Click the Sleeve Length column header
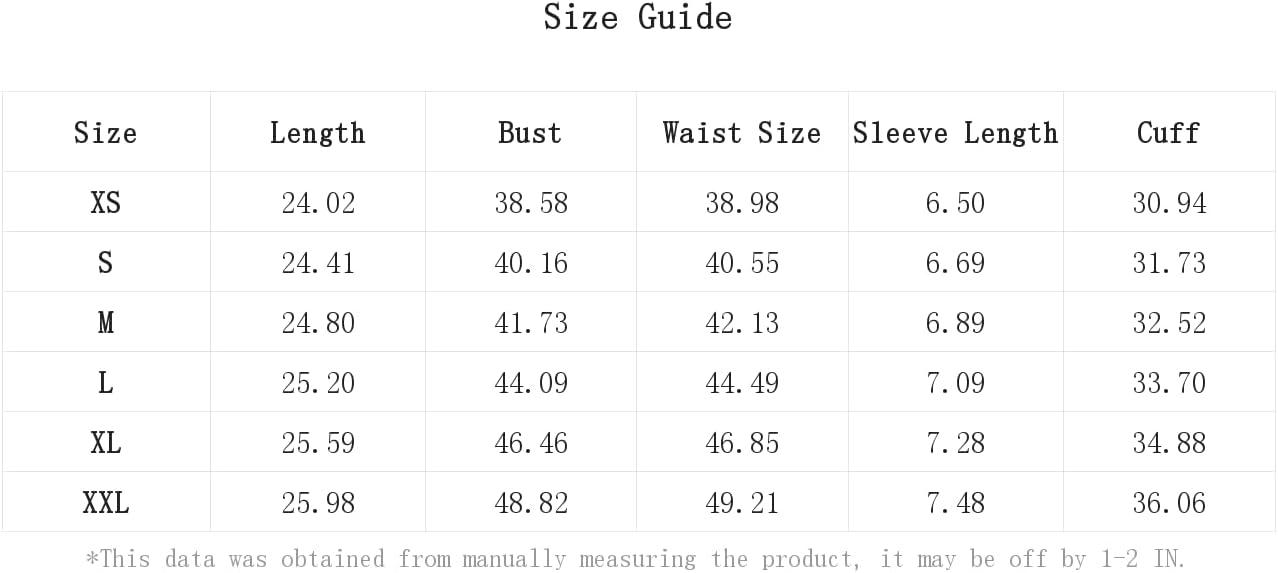Viewport: 1278px width, 573px height. tap(955, 133)
